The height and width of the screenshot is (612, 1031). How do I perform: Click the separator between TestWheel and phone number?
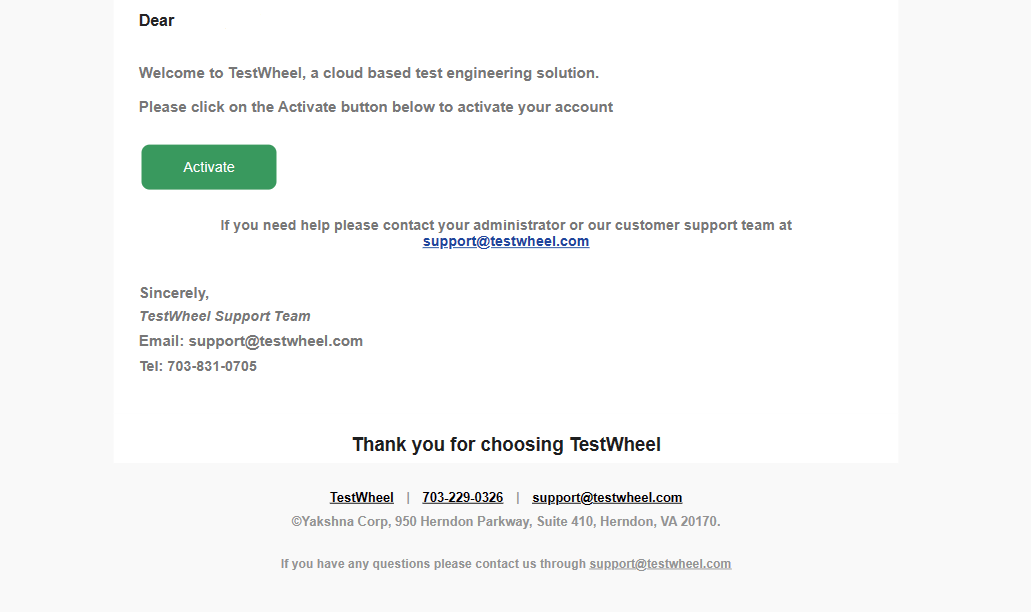coord(408,497)
